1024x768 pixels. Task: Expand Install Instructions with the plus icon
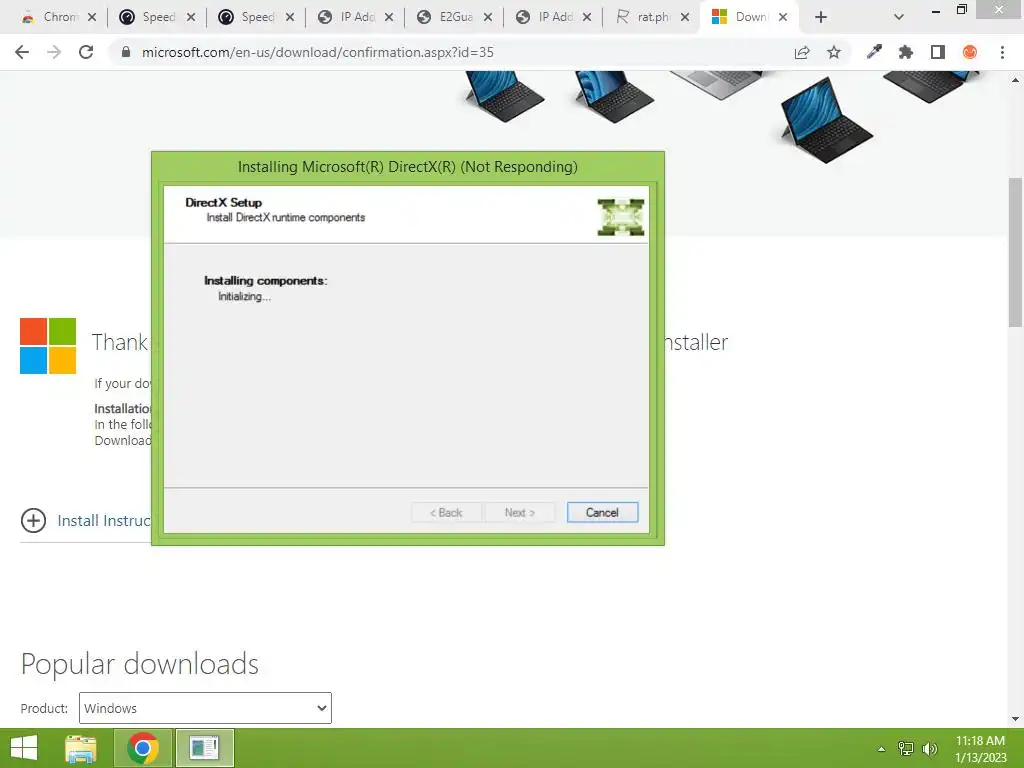tap(33, 520)
